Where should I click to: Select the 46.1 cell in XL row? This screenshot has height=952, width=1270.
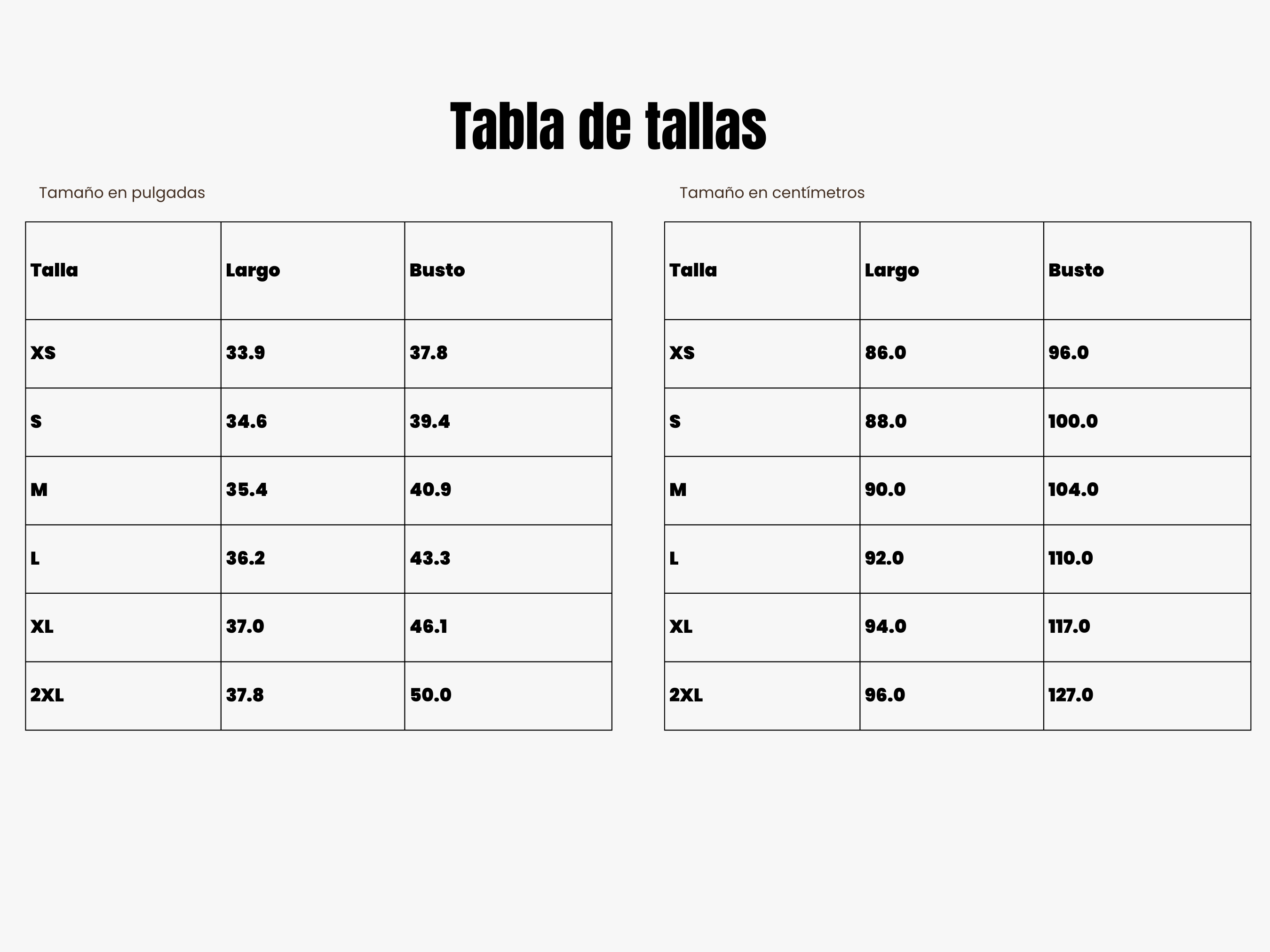(429, 627)
